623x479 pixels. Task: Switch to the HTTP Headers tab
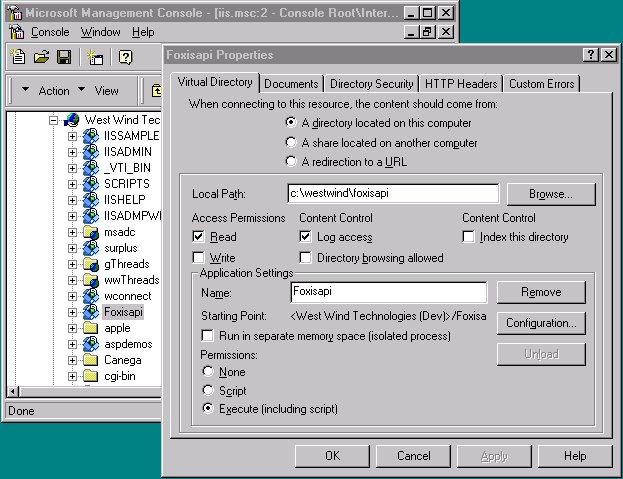click(x=461, y=84)
